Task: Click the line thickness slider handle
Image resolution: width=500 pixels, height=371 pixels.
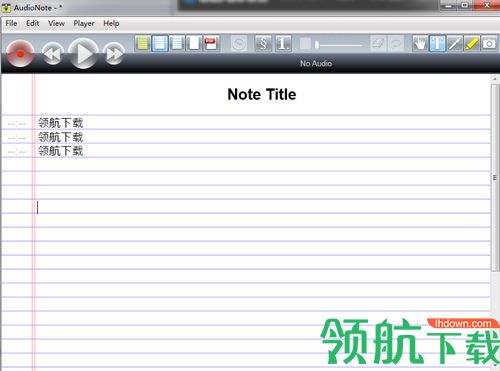Action: point(317,44)
